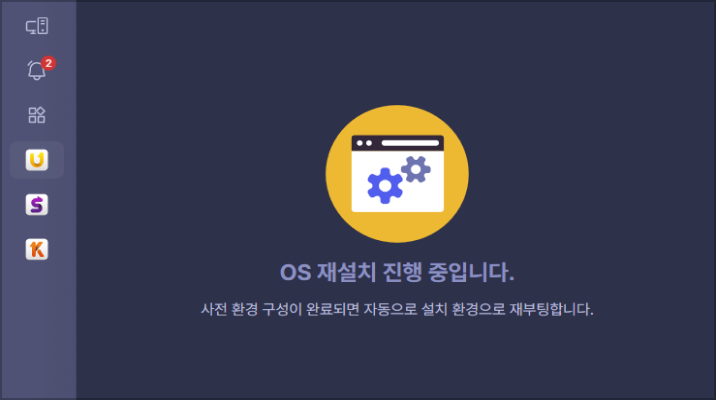Click the two white dots in the illustrated window
The image size is (716, 400).
point(364,143)
